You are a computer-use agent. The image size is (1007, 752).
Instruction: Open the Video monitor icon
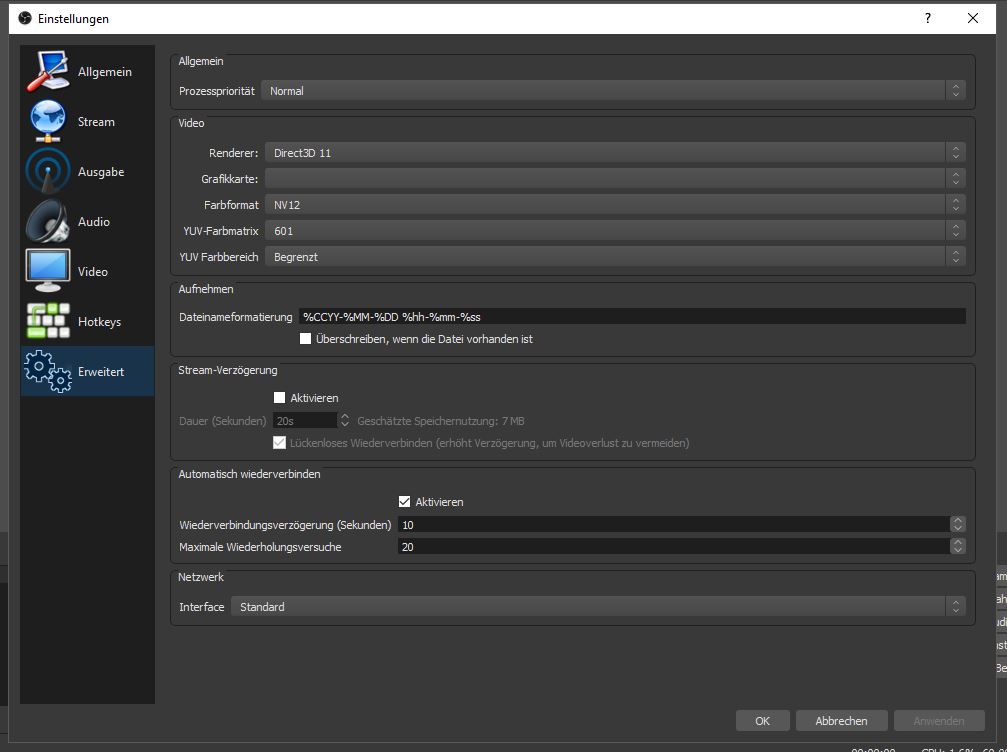coord(47,272)
